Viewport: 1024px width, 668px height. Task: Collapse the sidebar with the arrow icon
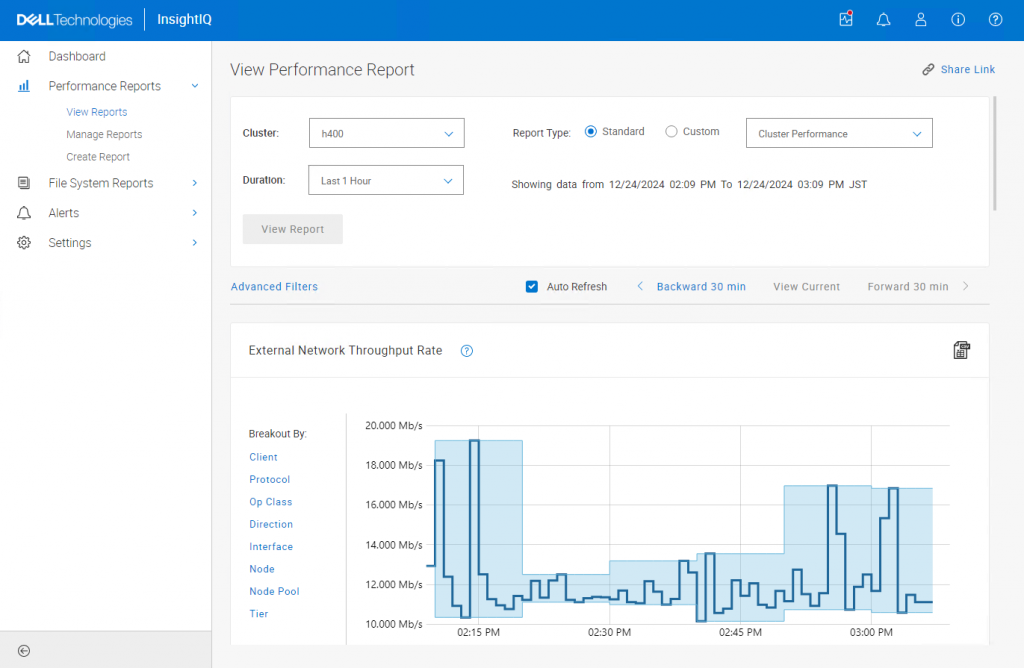point(24,650)
